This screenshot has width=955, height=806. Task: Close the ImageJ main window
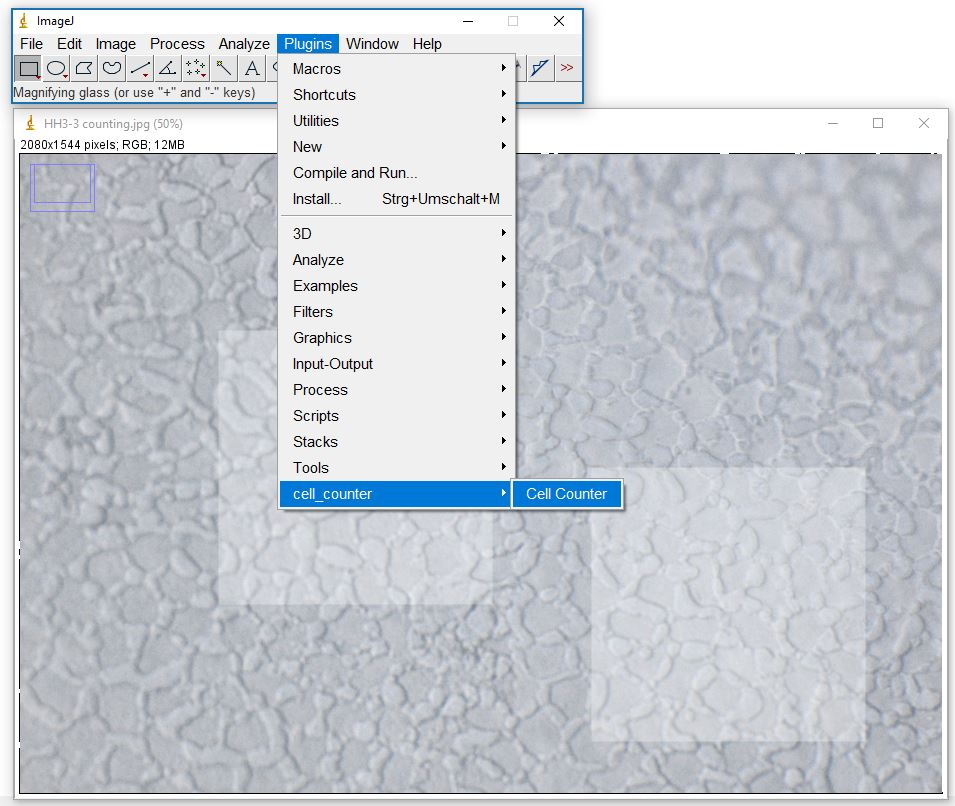559,21
